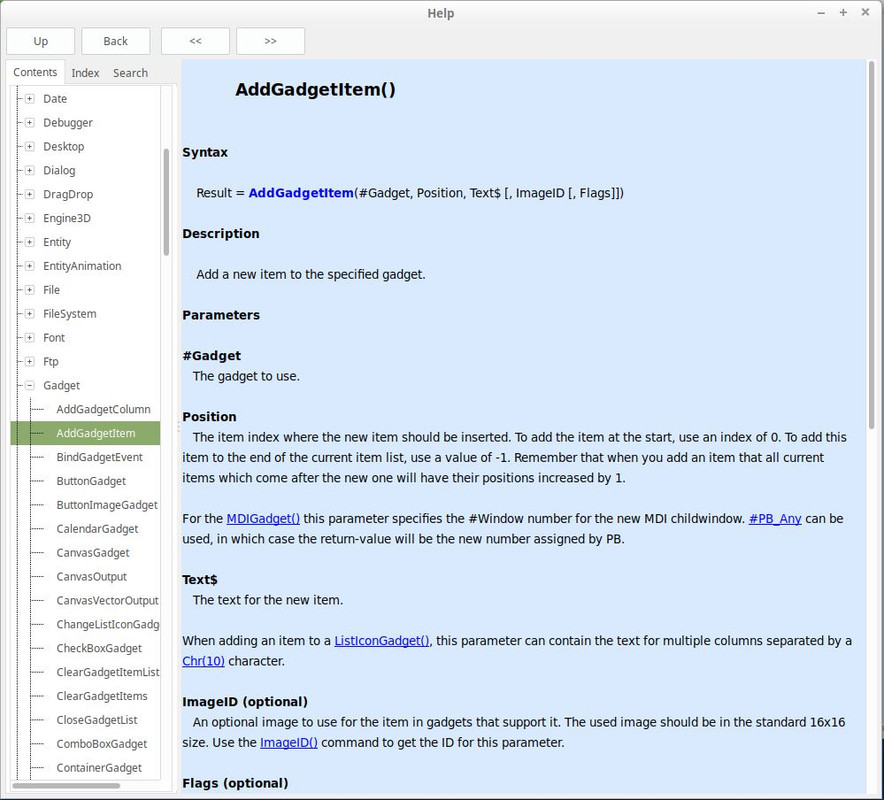Open the CanvasOutput topic
Screen dimensions: 884x800
tap(92, 577)
